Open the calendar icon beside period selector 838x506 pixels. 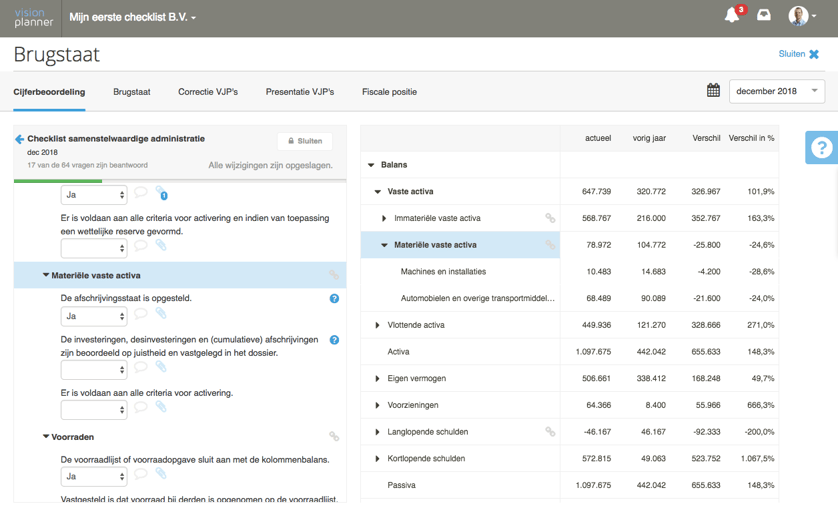(713, 91)
